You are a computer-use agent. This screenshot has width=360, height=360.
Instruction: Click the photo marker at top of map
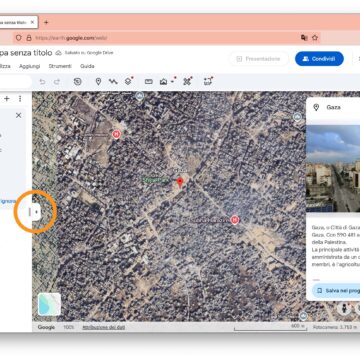click(x=140, y=96)
